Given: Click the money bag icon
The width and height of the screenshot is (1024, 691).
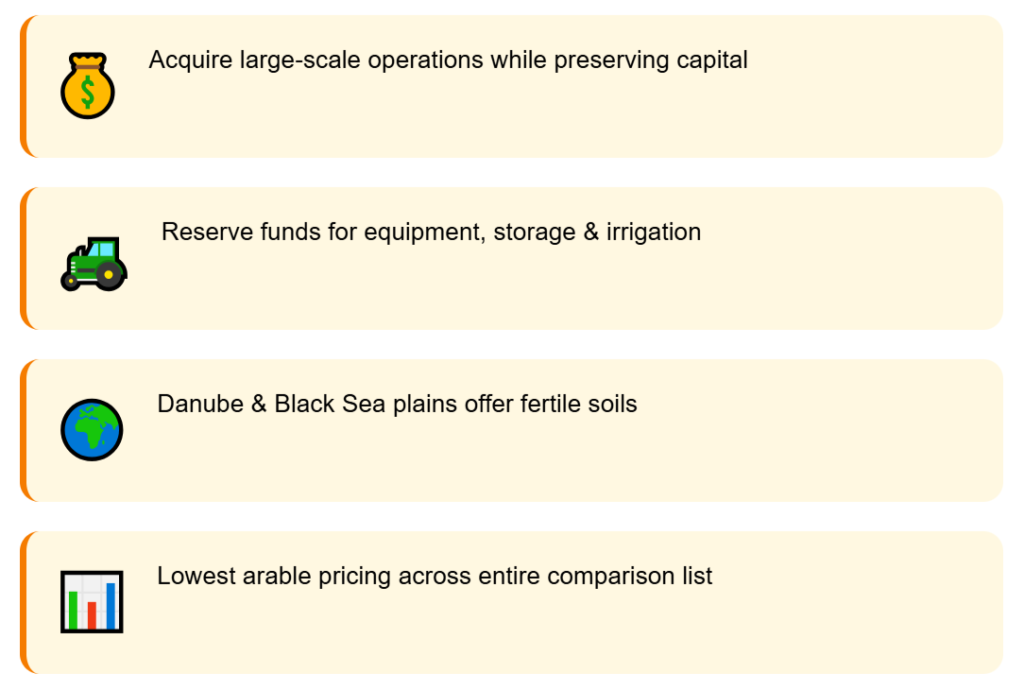Looking at the screenshot, I should pyautogui.click(x=88, y=88).
